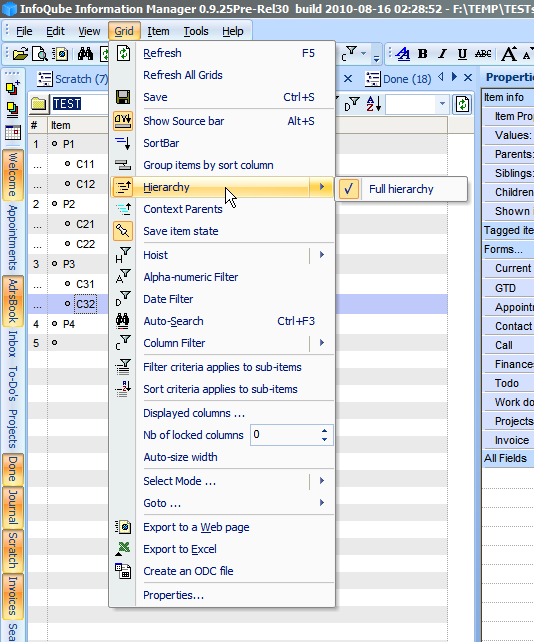Open the Tools menu
Screen dimensions: 534x642
(x=196, y=31)
